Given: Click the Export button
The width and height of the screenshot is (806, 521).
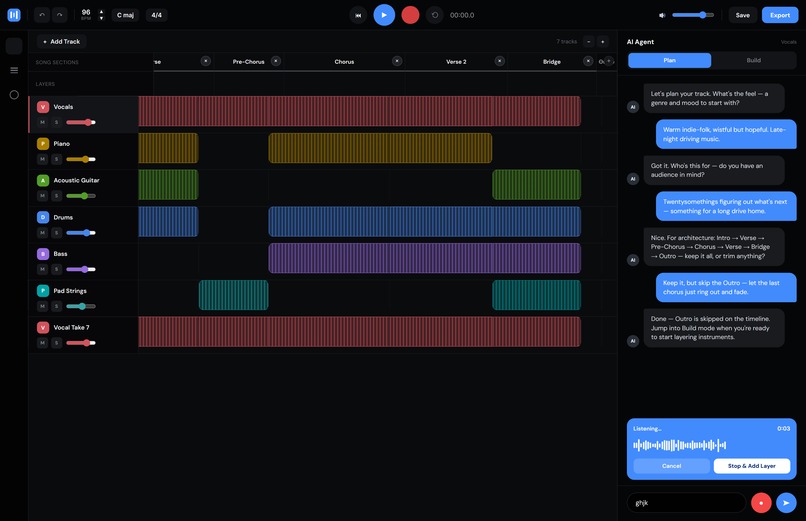Looking at the screenshot, I should [780, 15].
